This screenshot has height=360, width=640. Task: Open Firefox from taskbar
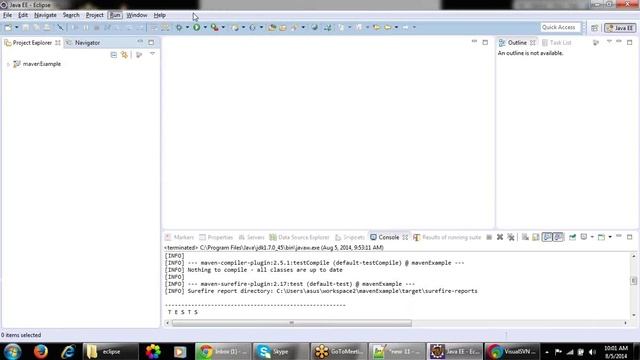click(x=40, y=351)
